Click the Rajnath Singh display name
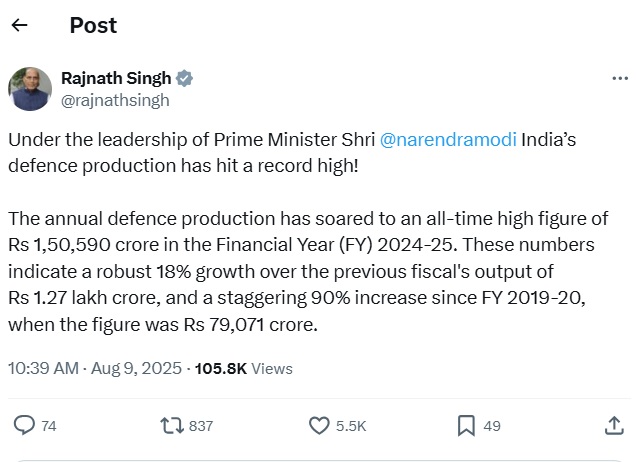 [116, 78]
